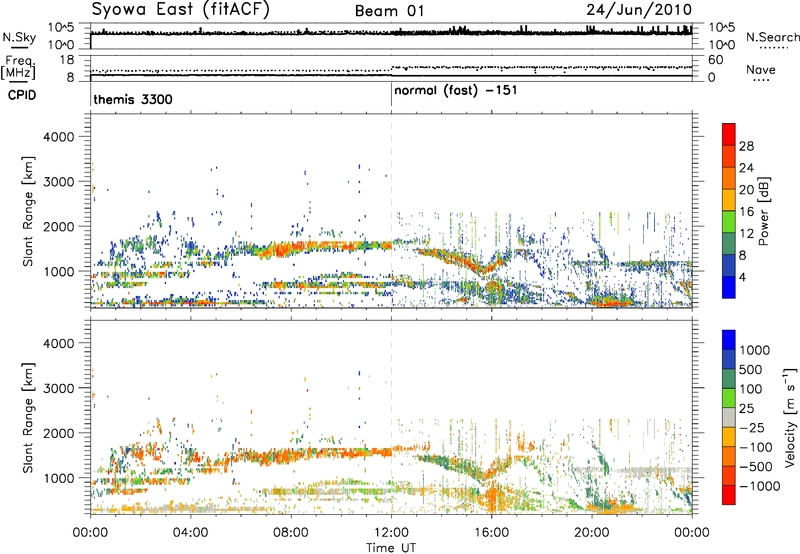This screenshot has height=554, width=800.
Task: Click the '08:00' time tick label
Action: tap(291, 533)
